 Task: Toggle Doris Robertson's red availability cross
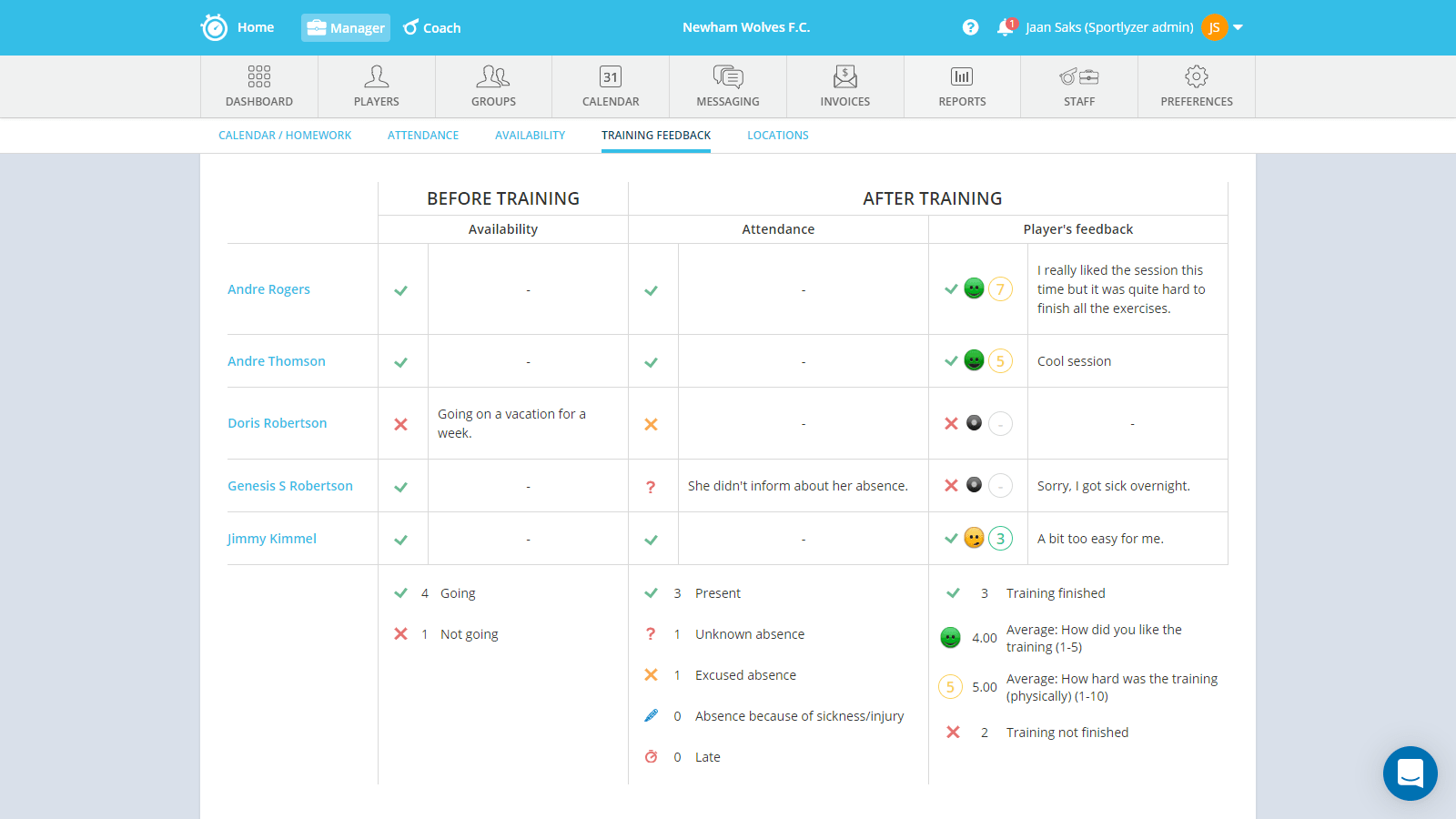(400, 424)
